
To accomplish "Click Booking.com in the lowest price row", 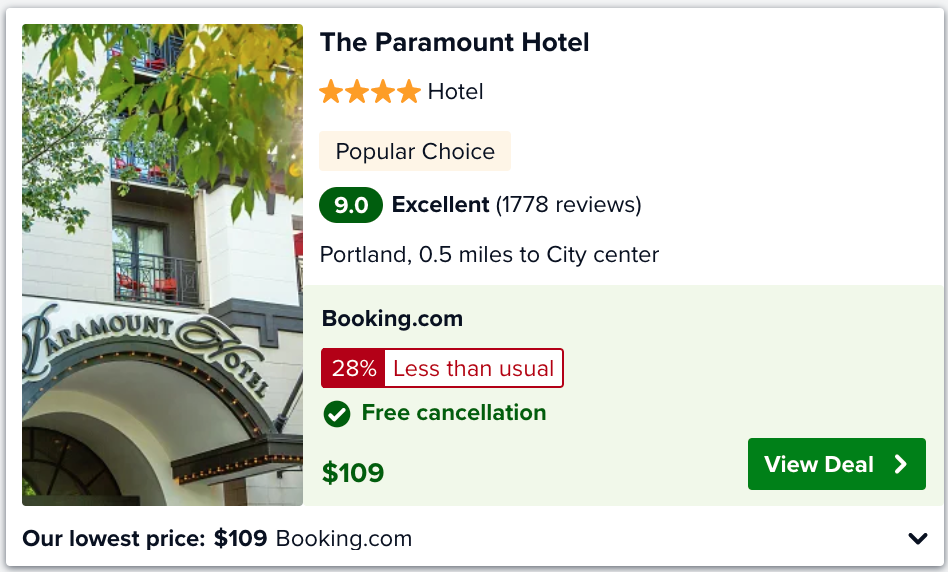I will [343, 538].
